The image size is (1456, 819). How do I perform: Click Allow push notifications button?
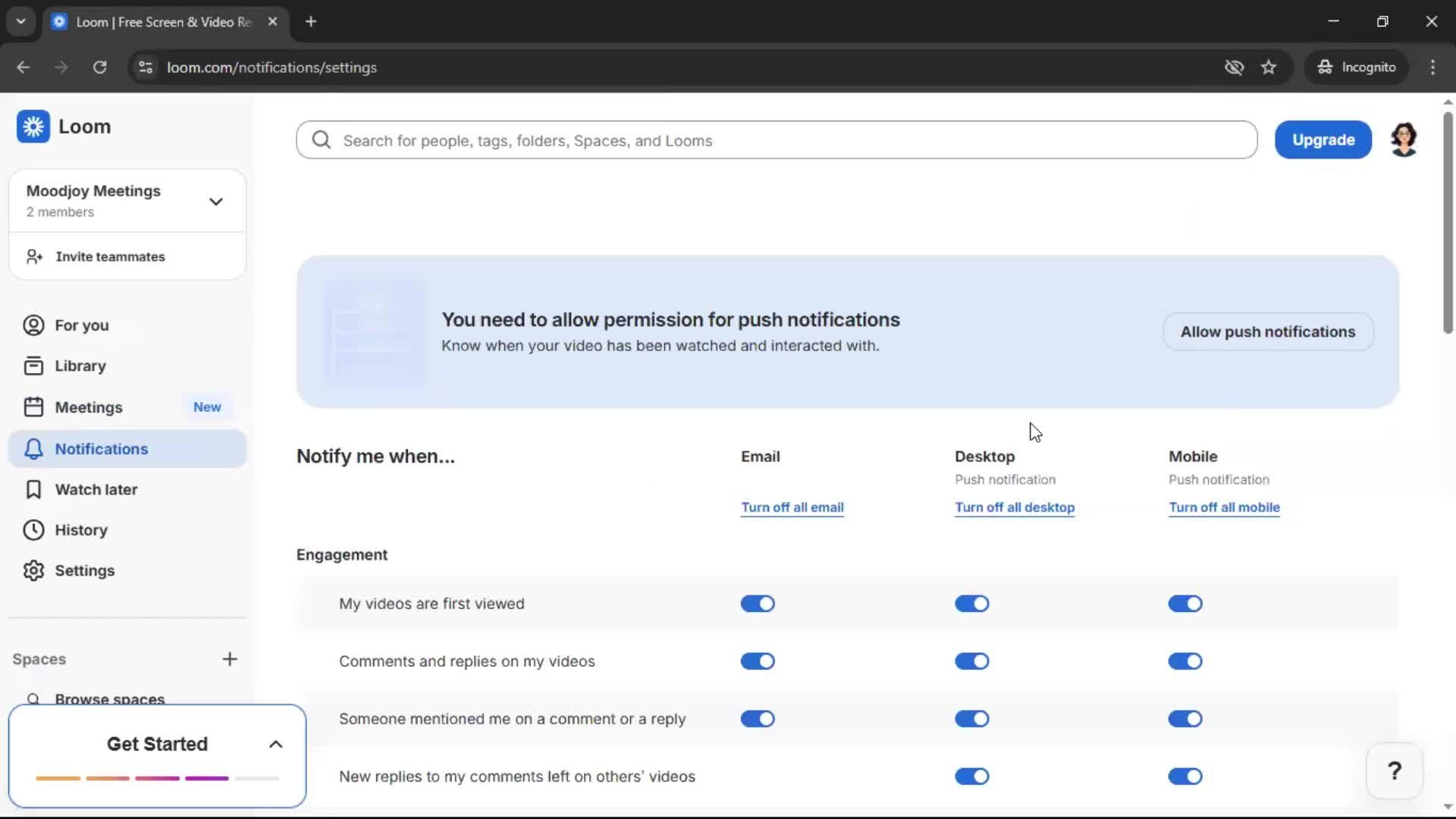click(x=1267, y=332)
